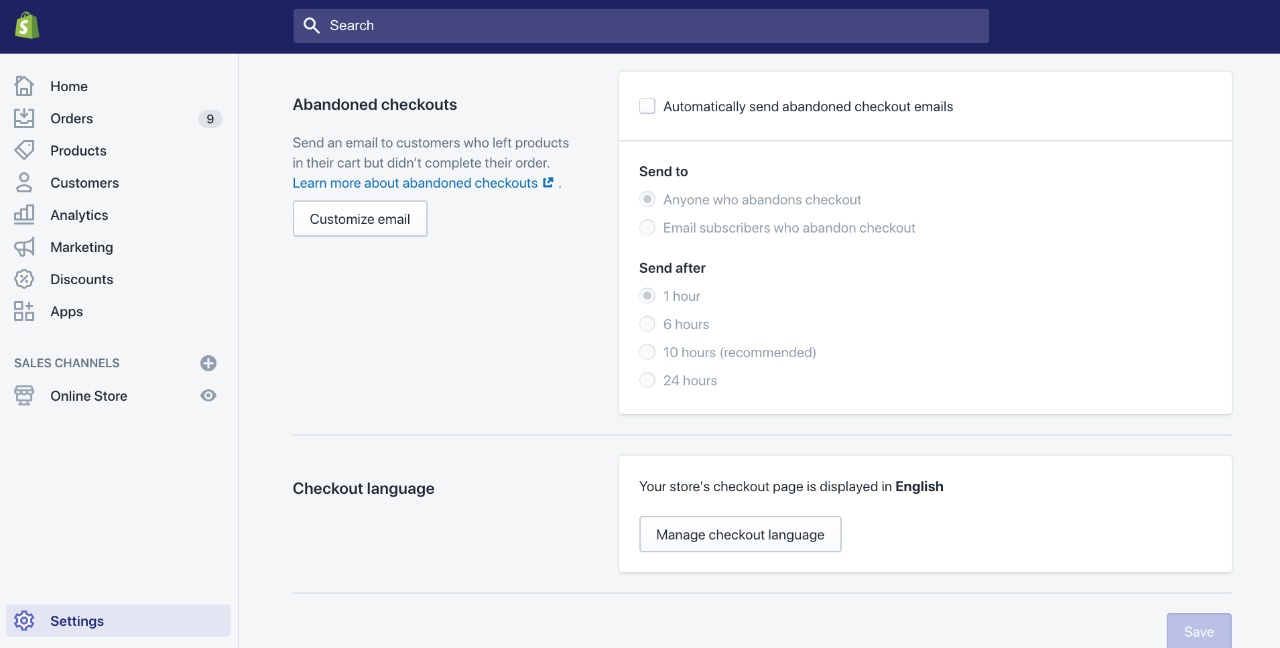Click the Marketing megaphone icon
Image resolution: width=1280 pixels, height=648 pixels.
24,247
